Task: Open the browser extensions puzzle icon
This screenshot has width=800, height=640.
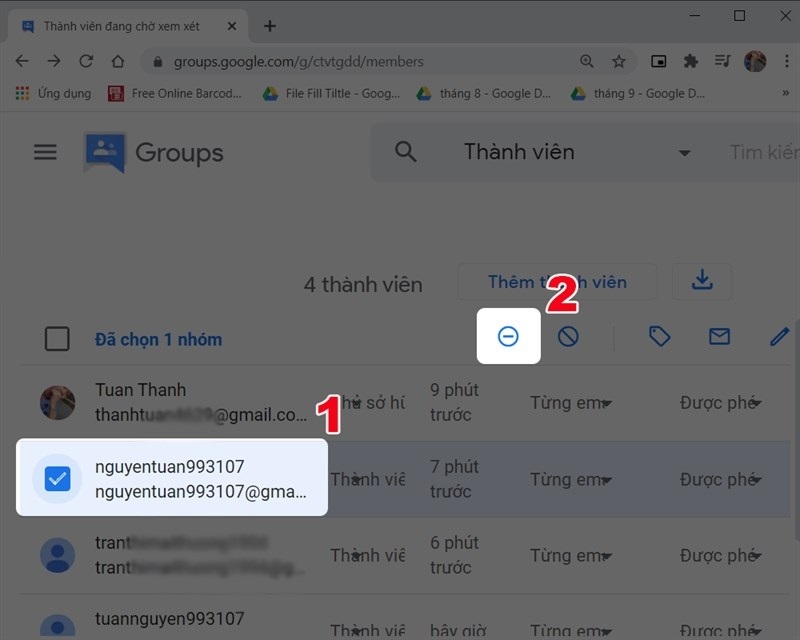Action: (x=690, y=61)
